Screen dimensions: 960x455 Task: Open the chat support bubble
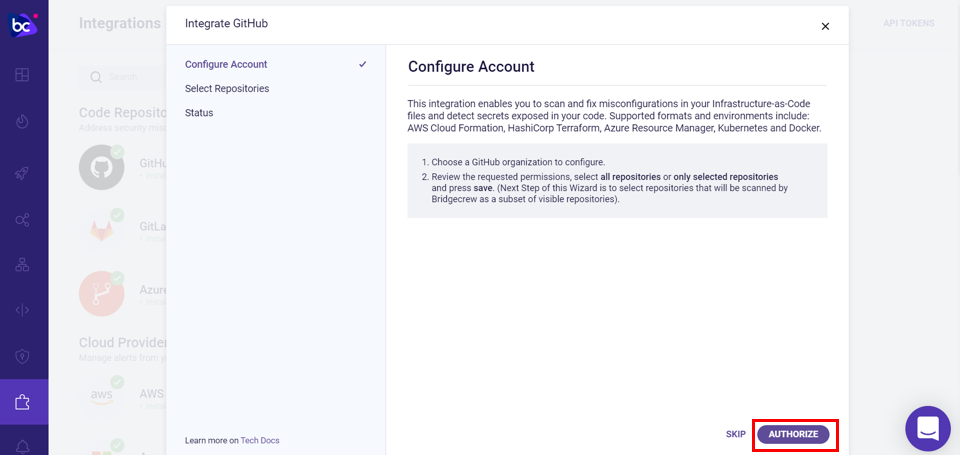pos(928,429)
